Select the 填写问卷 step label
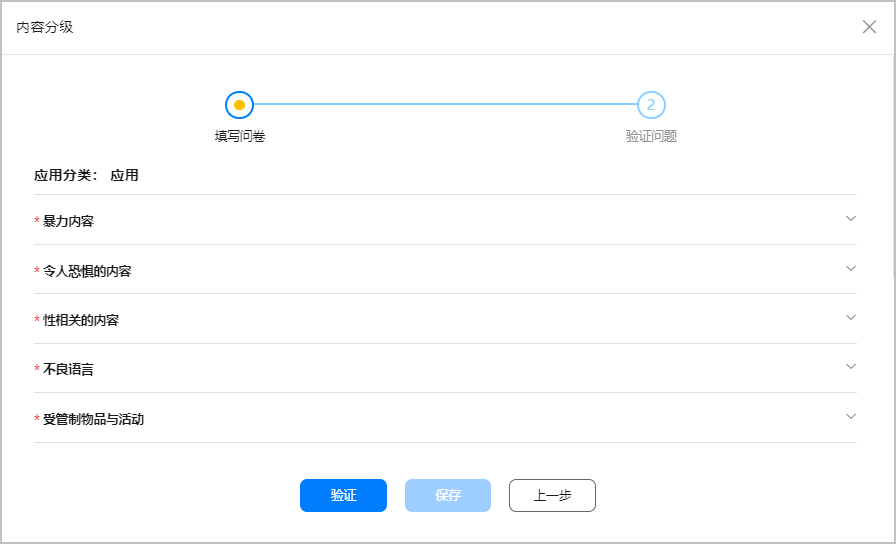Screen dimensions: 896x544 (240, 137)
